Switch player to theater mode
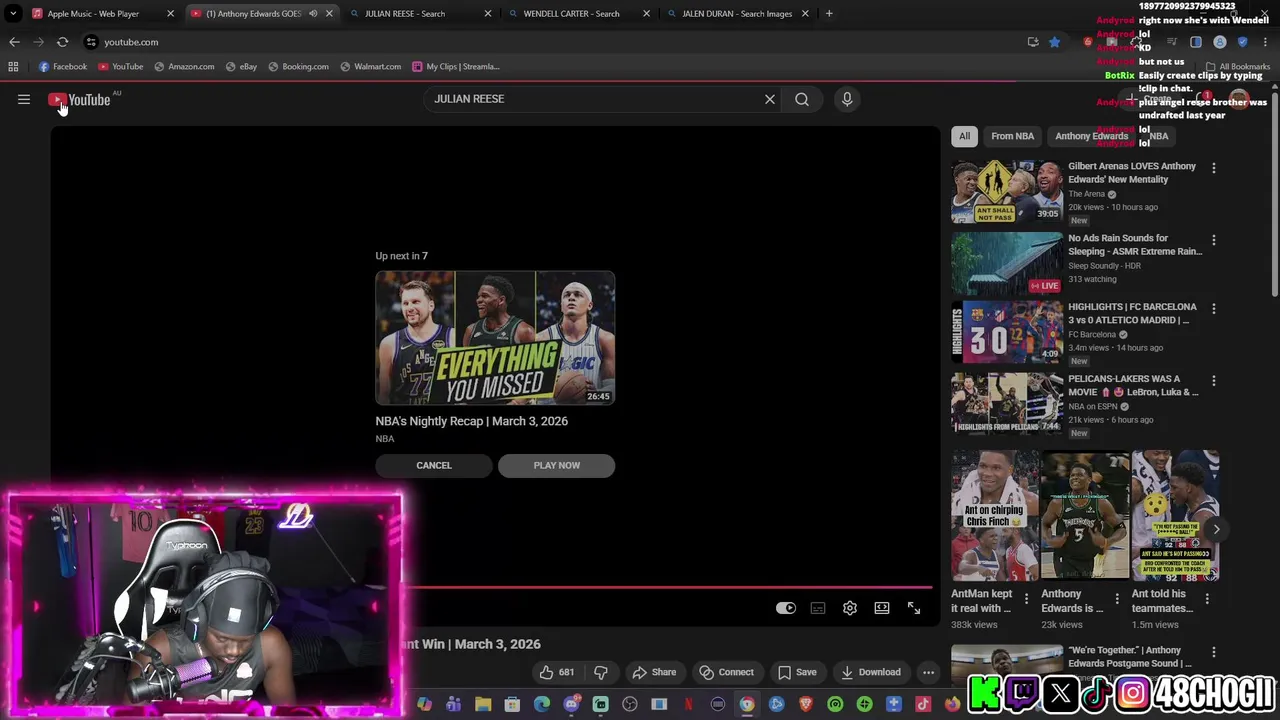Image resolution: width=1280 pixels, height=720 pixels. coord(882,608)
